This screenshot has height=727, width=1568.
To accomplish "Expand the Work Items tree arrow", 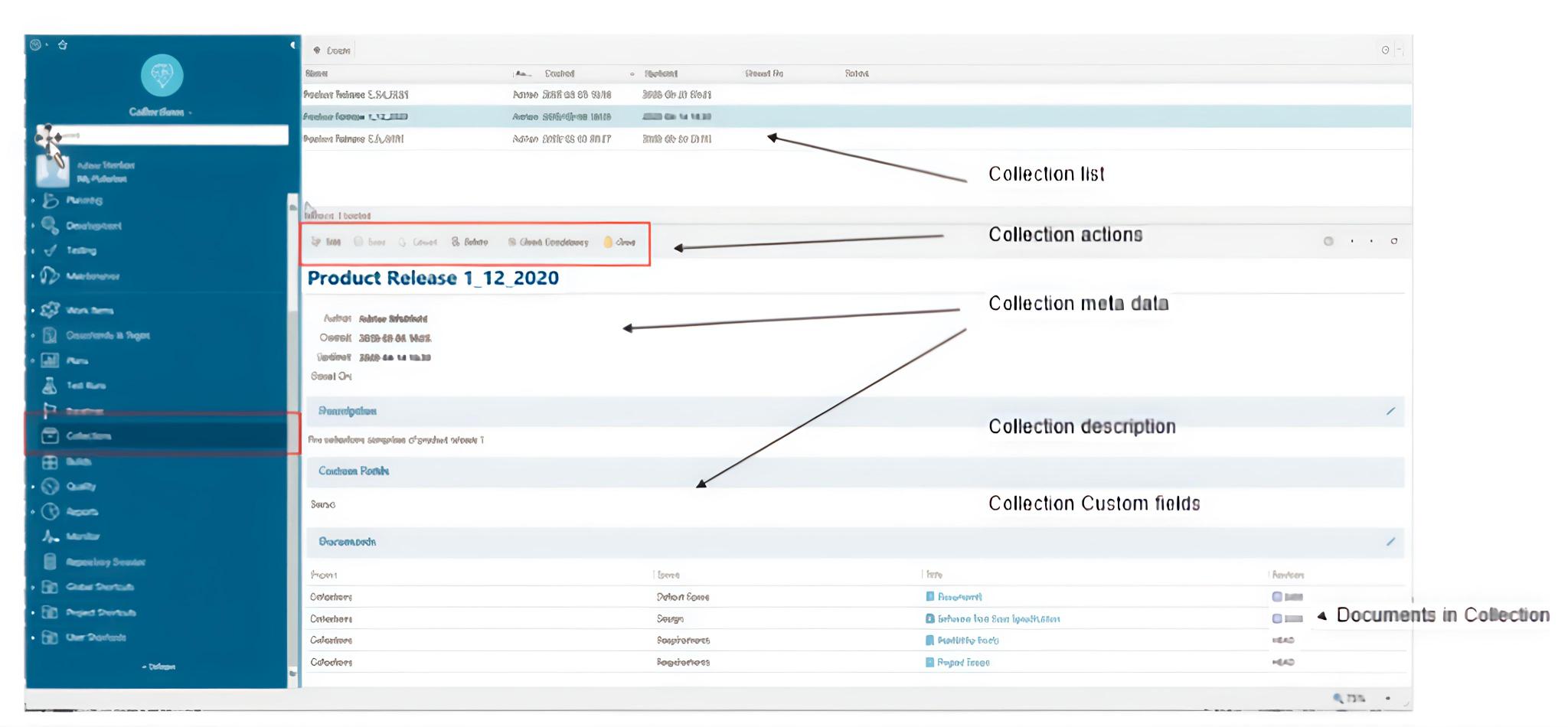I will click(33, 310).
